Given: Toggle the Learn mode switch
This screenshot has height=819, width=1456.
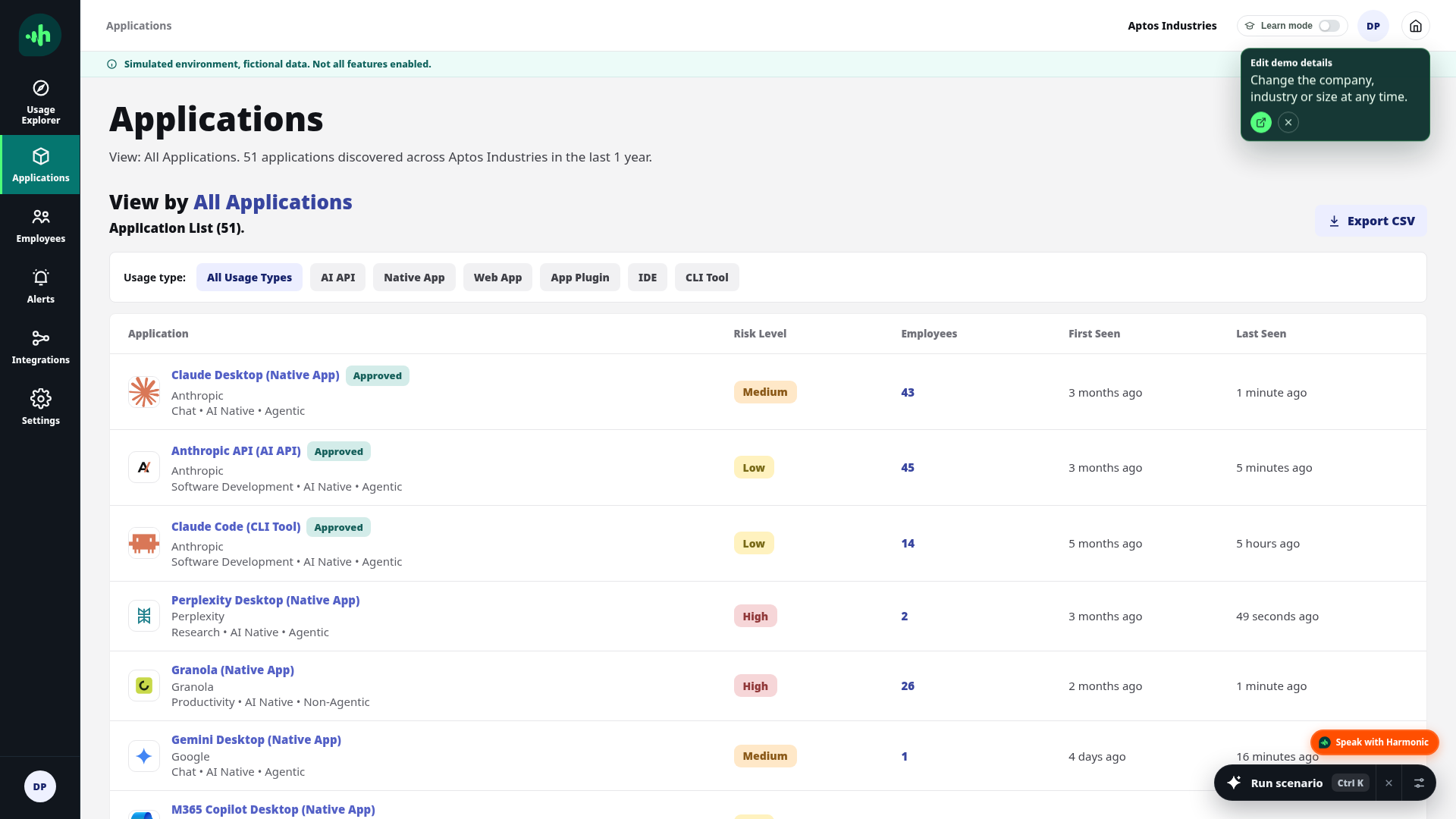Looking at the screenshot, I should point(1329,26).
